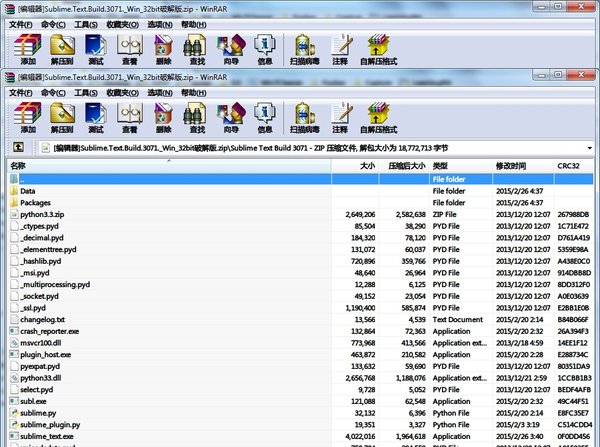This screenshot has width=600, height=447.
Task: Select crash_reporter.exe file
Action: [x=301, y=331]
